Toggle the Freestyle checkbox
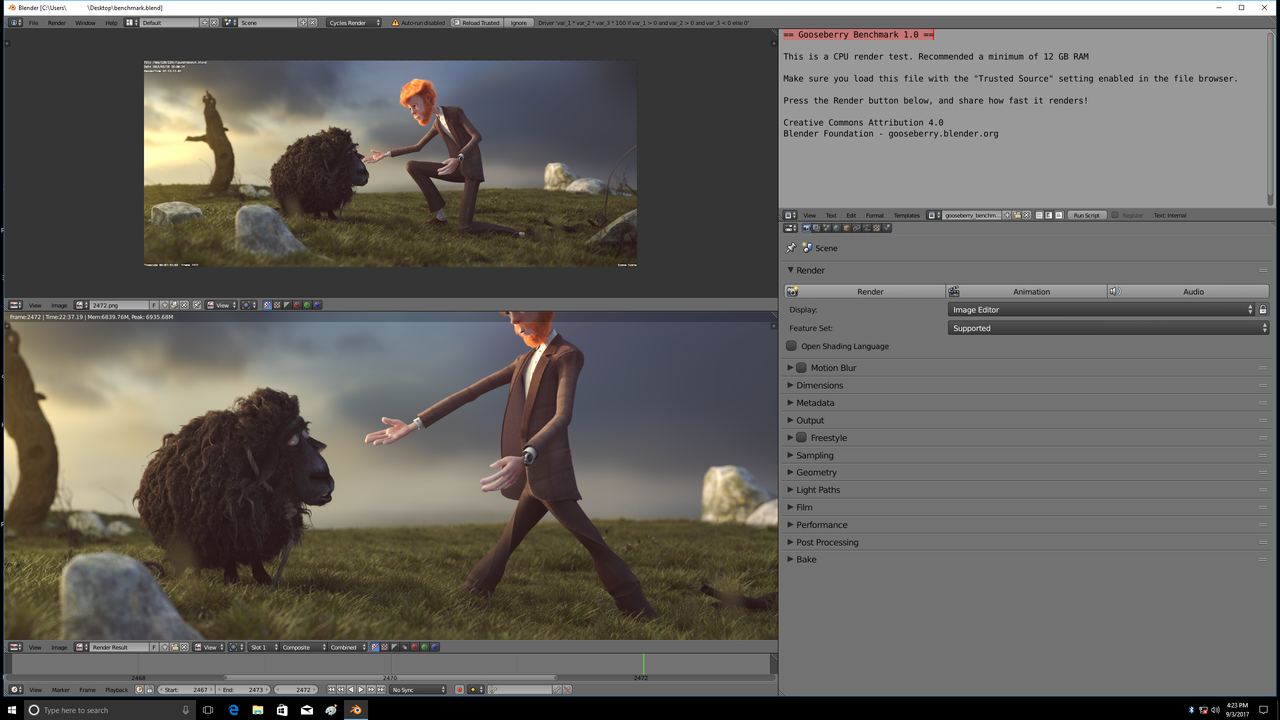 click(x=801, y=438)
